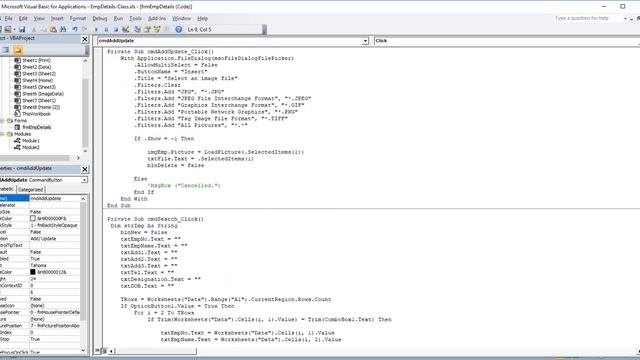
Task: Click the Reset (stop) toolbar icon
Action: tap(116, 29)
